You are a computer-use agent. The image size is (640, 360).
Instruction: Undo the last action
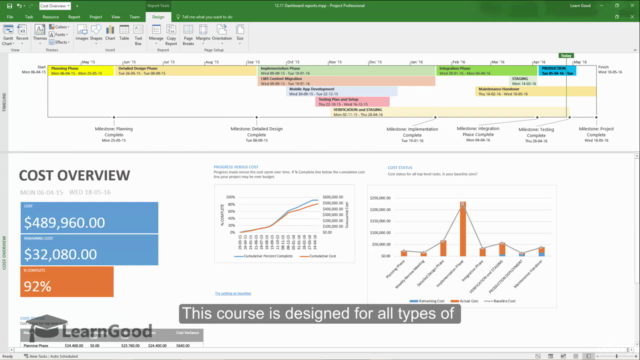click(19, 6)
